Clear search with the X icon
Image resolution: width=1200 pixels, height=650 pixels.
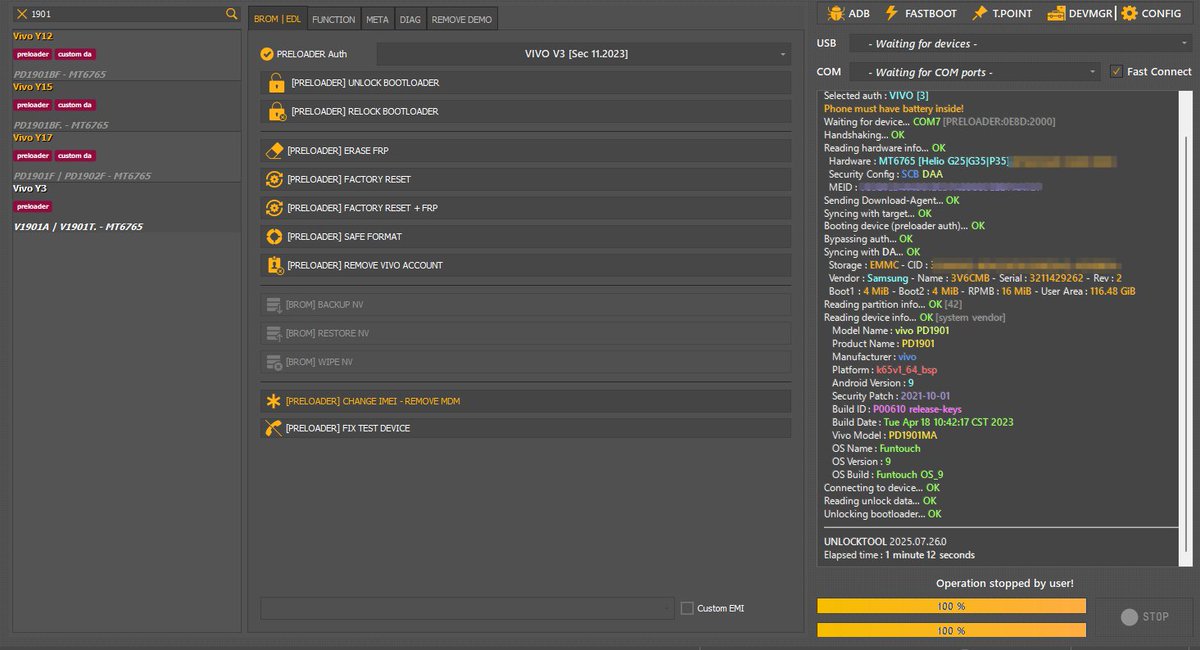click(21, 14)
